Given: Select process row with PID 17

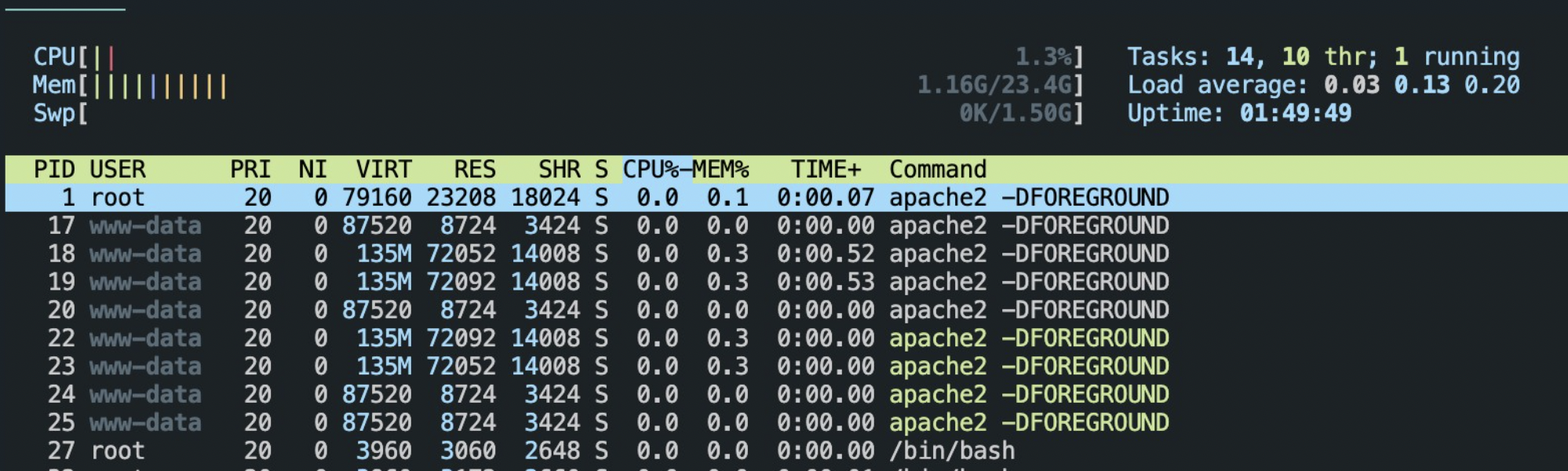Looking at the screenshot, I should [786, 226].
